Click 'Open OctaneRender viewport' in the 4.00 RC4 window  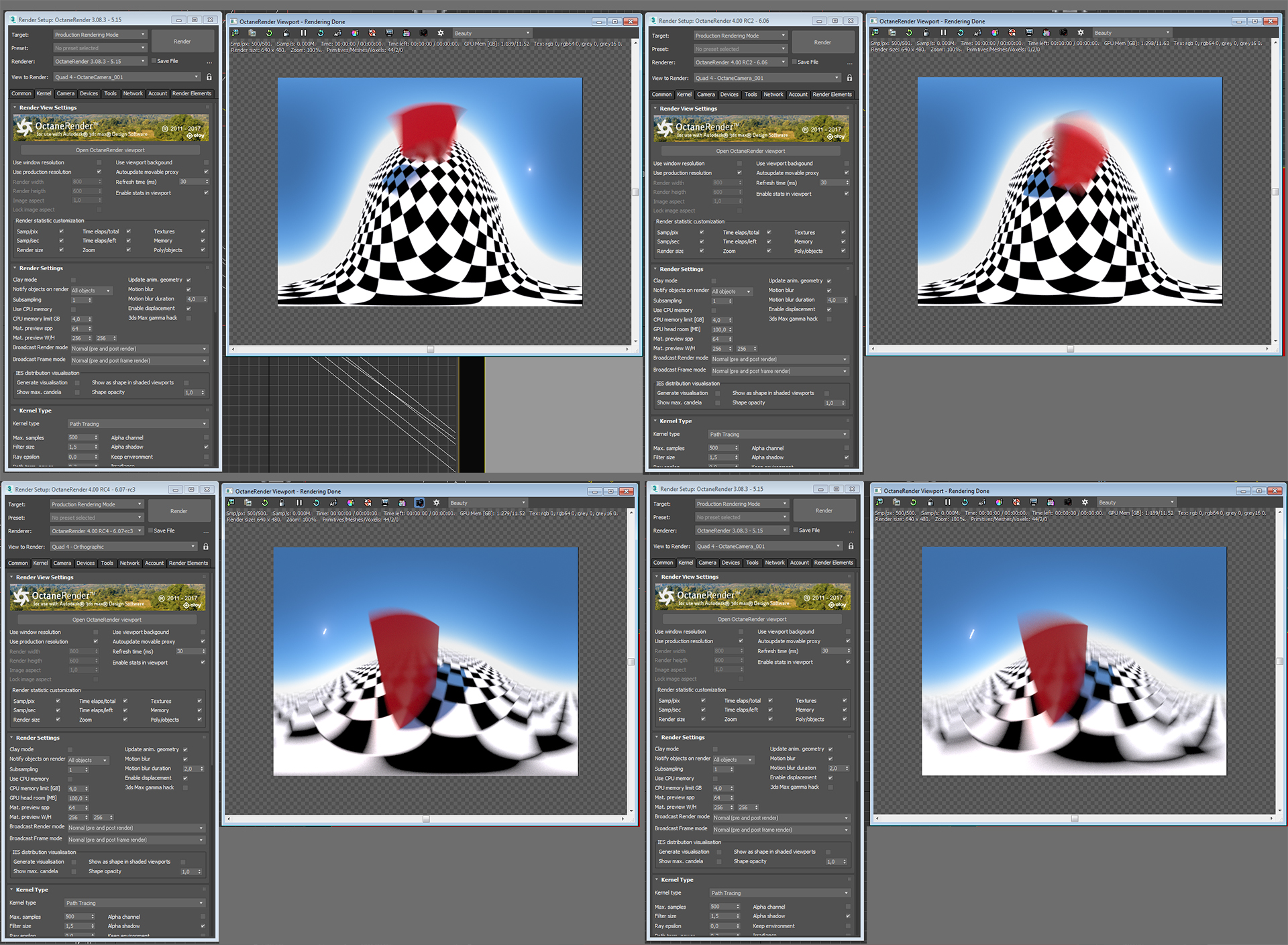(107, 620)
